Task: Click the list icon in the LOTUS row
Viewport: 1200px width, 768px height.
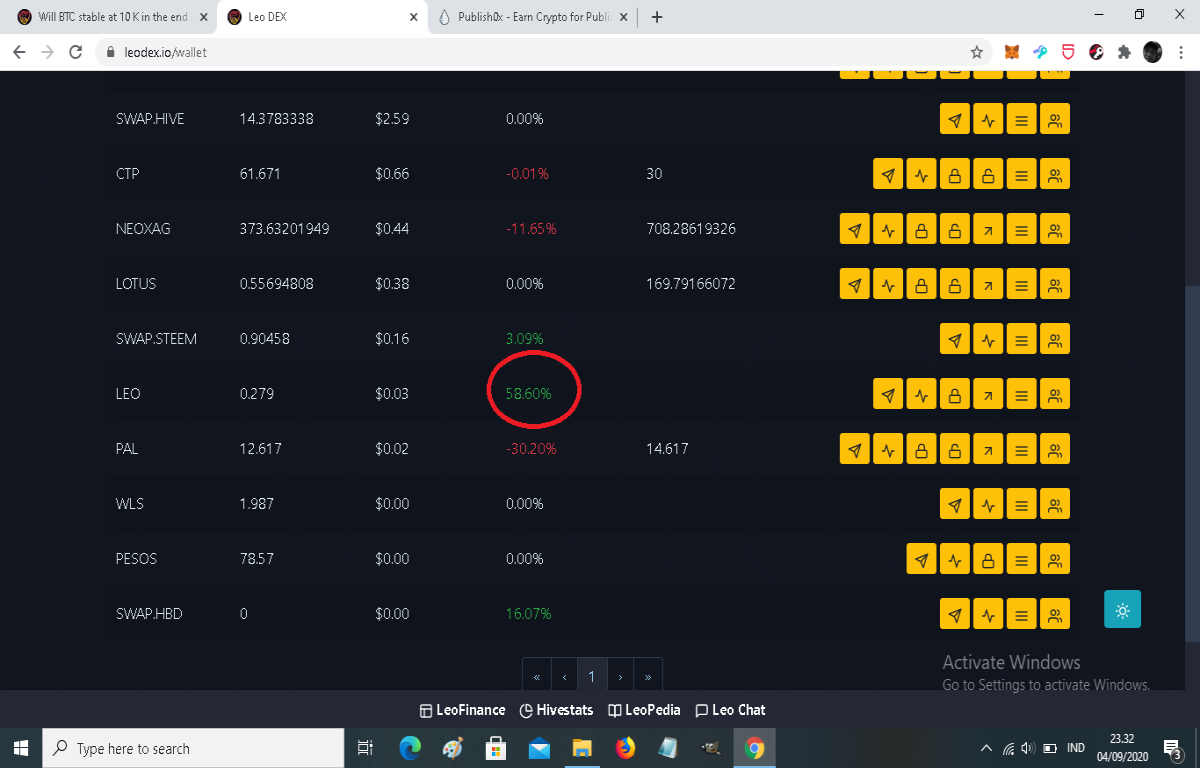Action: tap(1021, 284)
